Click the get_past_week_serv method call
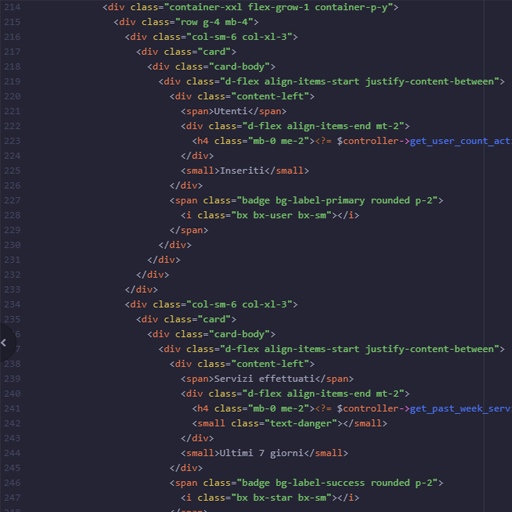The image size is (512, 512). (461, 409)
